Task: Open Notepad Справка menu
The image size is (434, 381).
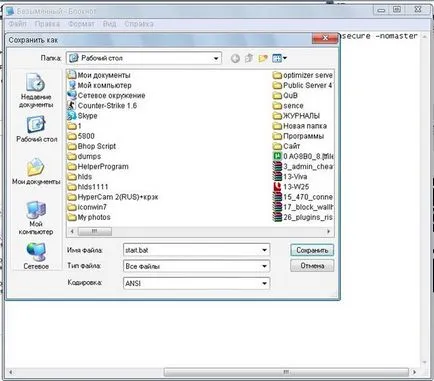Action: click(139, 24)
